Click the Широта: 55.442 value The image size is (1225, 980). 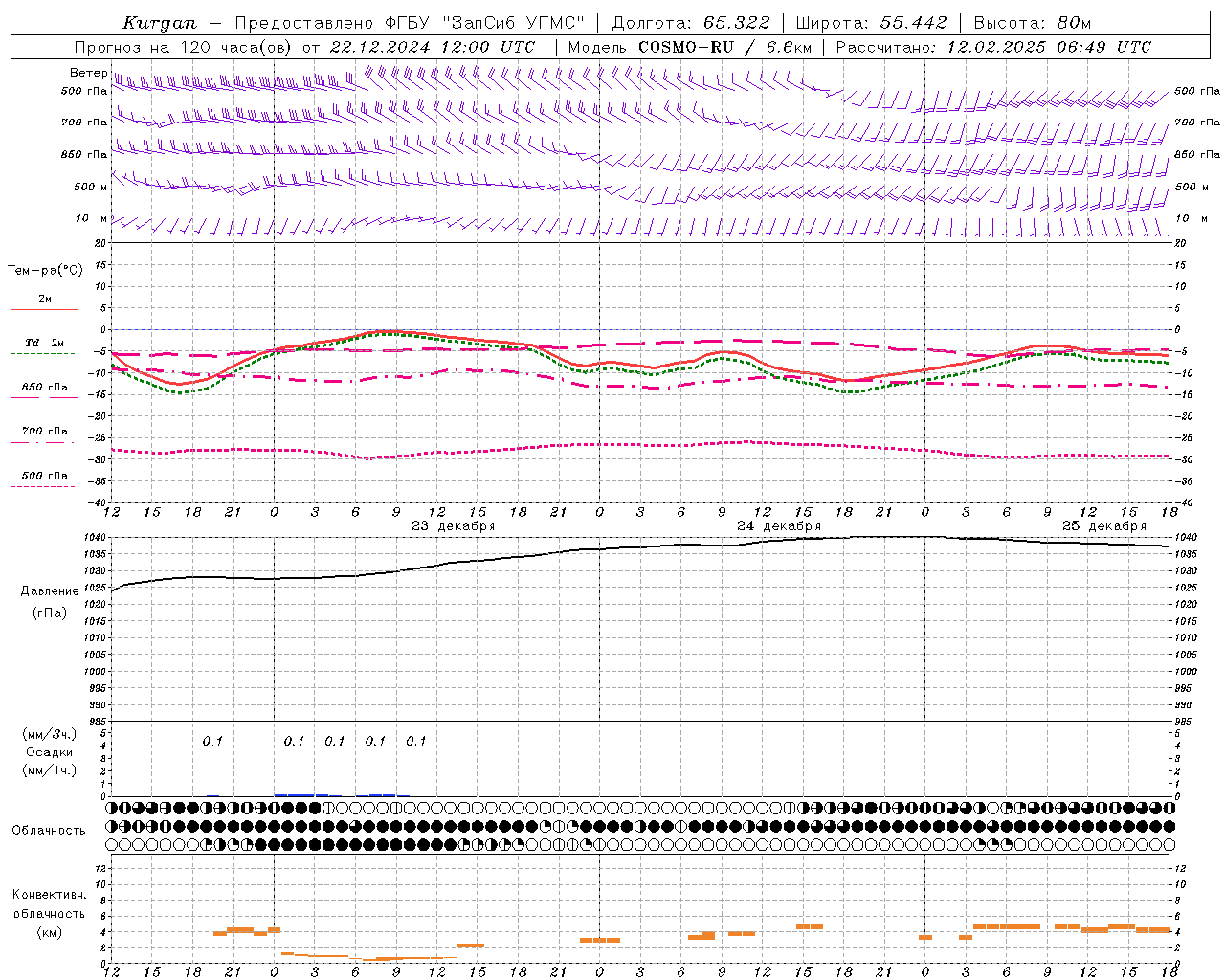872,23
